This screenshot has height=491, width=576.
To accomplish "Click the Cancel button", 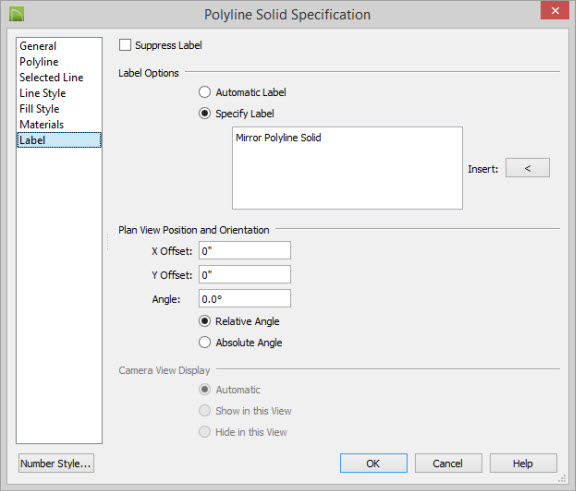I will [x=448, y=463].
